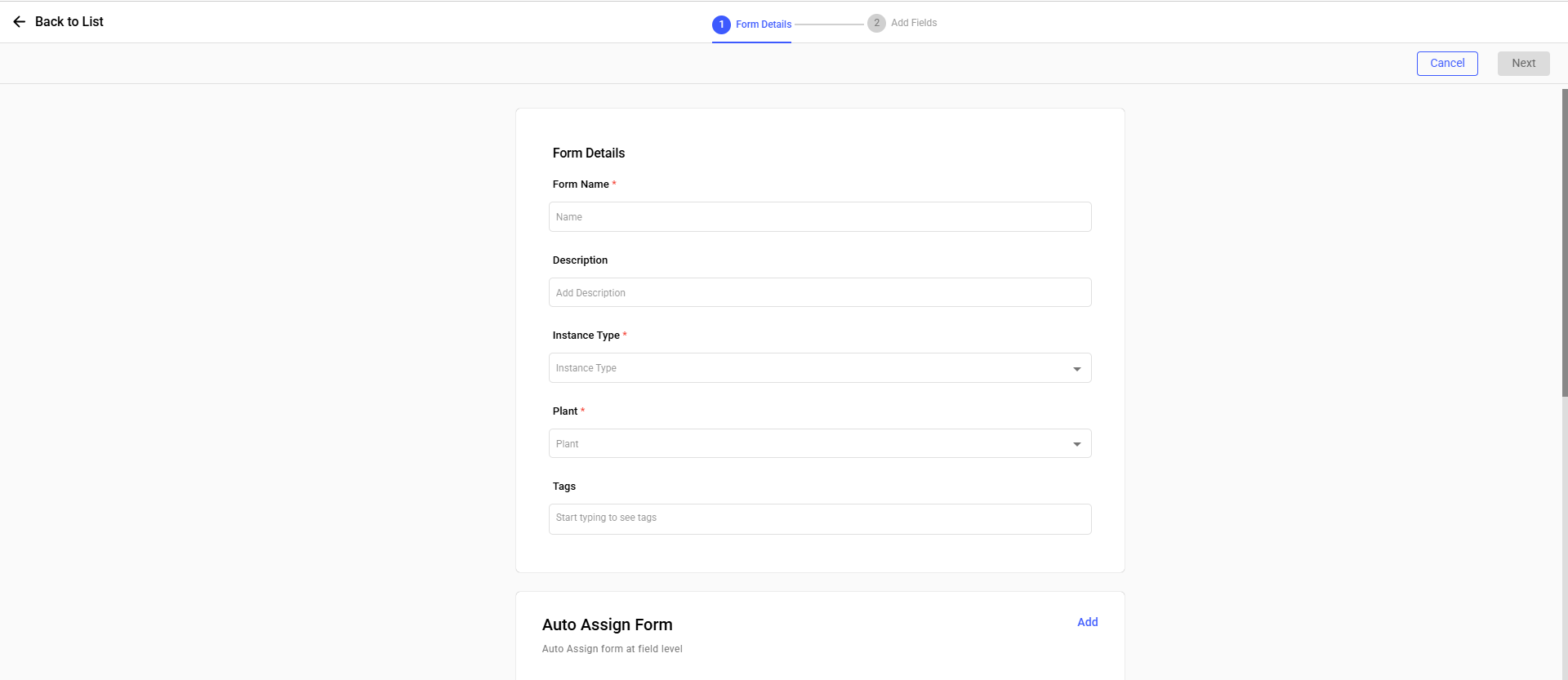This screenshot has height=680, width=1568.
Task: Click the Tags field label
Action: [563, 487]
